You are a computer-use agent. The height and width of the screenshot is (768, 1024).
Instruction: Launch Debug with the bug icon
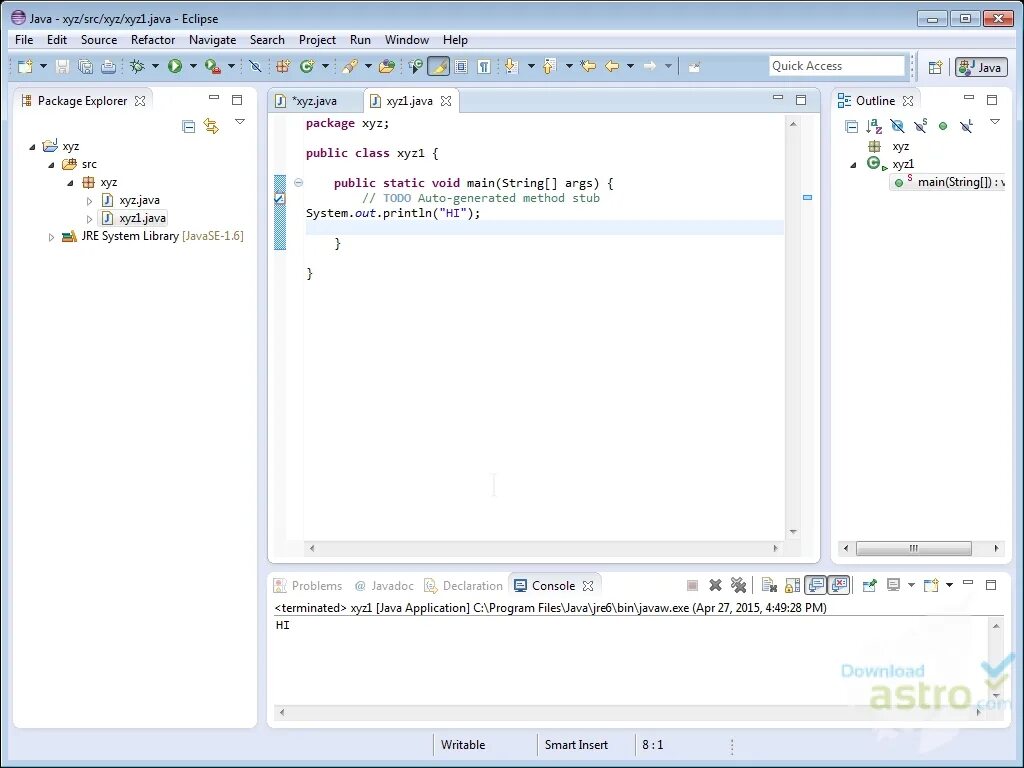(x=137, y=66)
